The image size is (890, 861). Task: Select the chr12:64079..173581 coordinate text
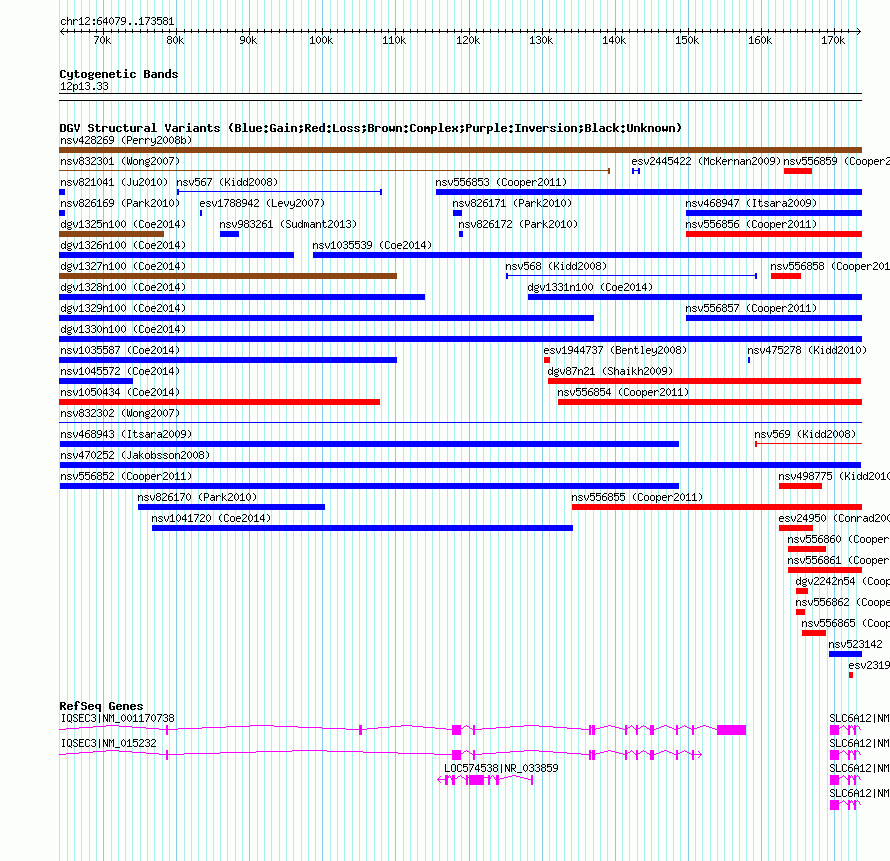(117, 22)
